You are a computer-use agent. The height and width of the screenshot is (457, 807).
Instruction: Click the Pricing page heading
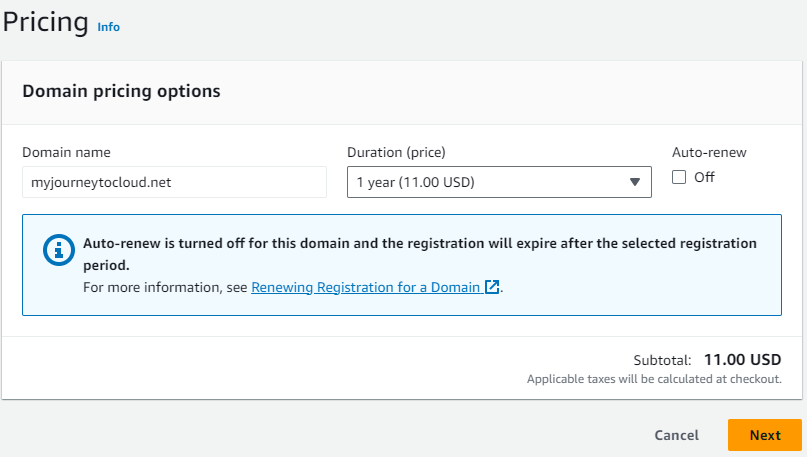pyautogui.click(x=46, y=22)
